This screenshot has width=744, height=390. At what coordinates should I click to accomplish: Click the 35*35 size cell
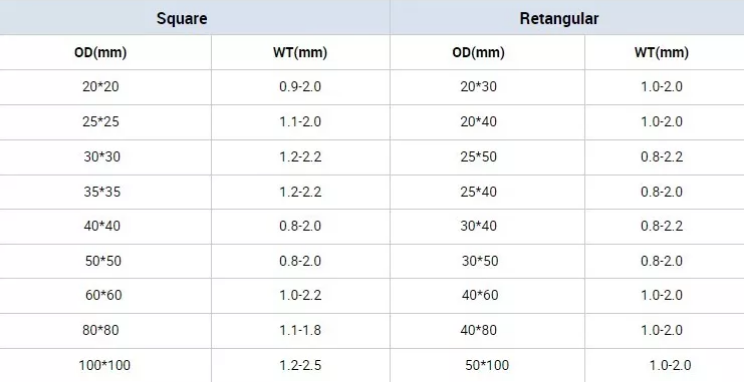click(x=102, y=192)
